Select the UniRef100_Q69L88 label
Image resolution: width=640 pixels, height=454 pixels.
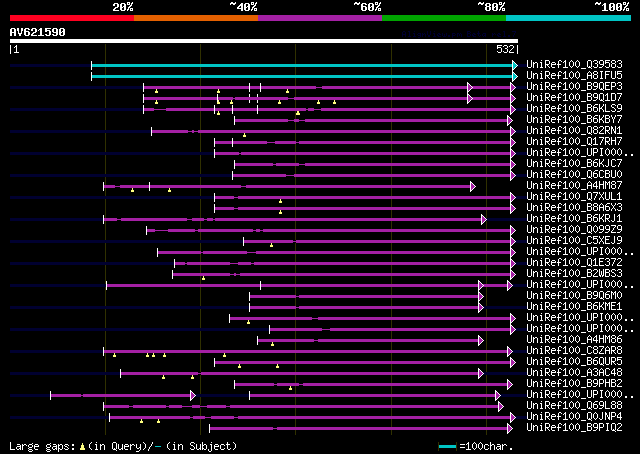pos(574,406)
